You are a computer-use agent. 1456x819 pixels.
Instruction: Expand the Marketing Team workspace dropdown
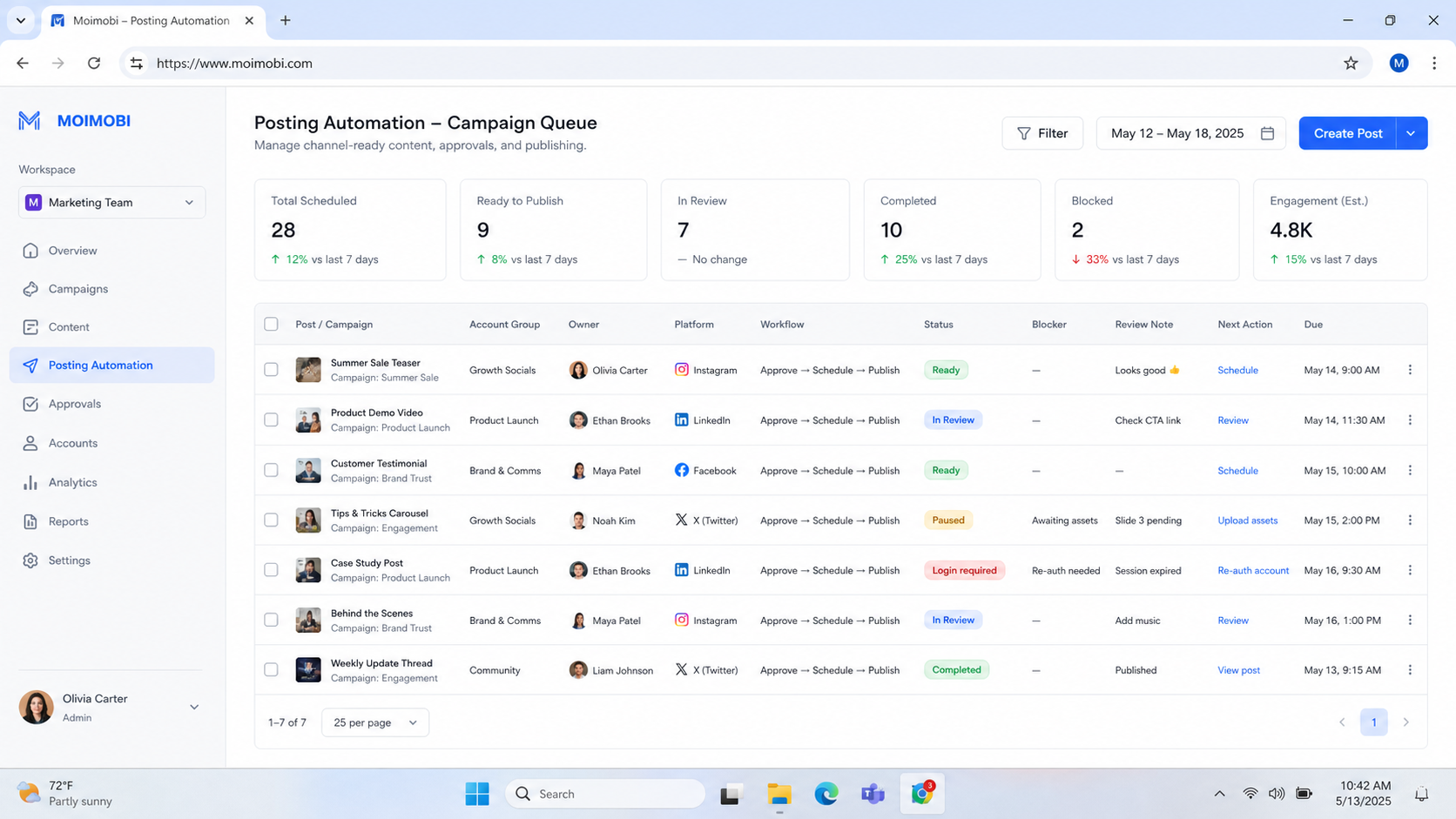(x=111, y=203)
